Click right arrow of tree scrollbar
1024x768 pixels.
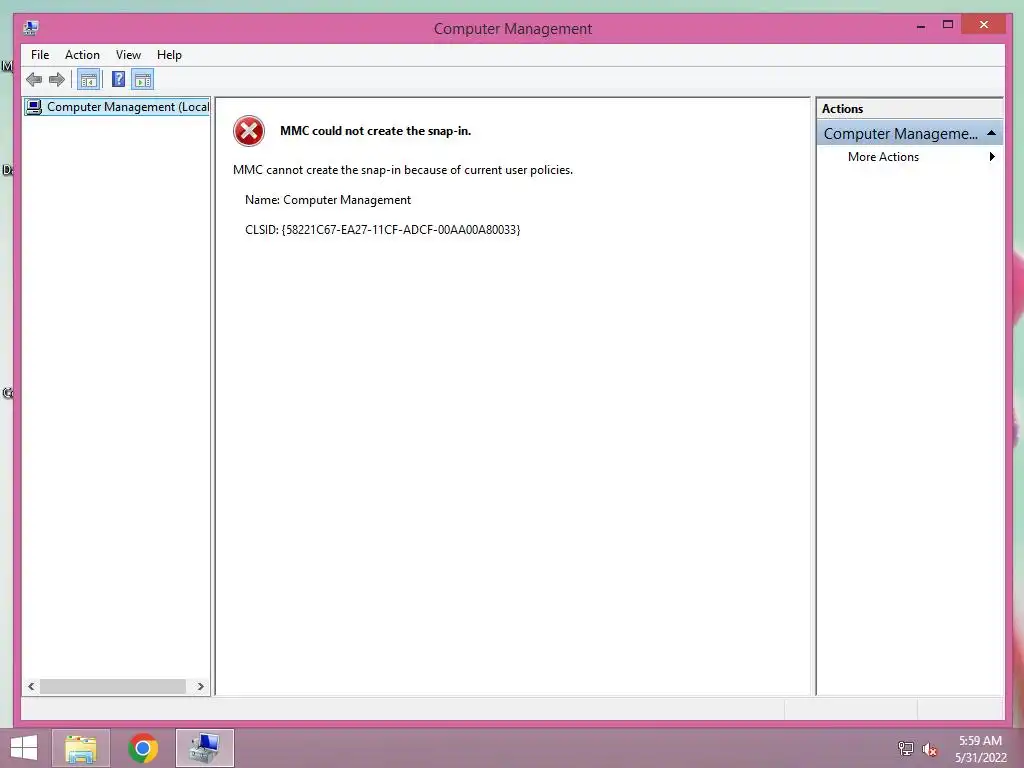200,686
